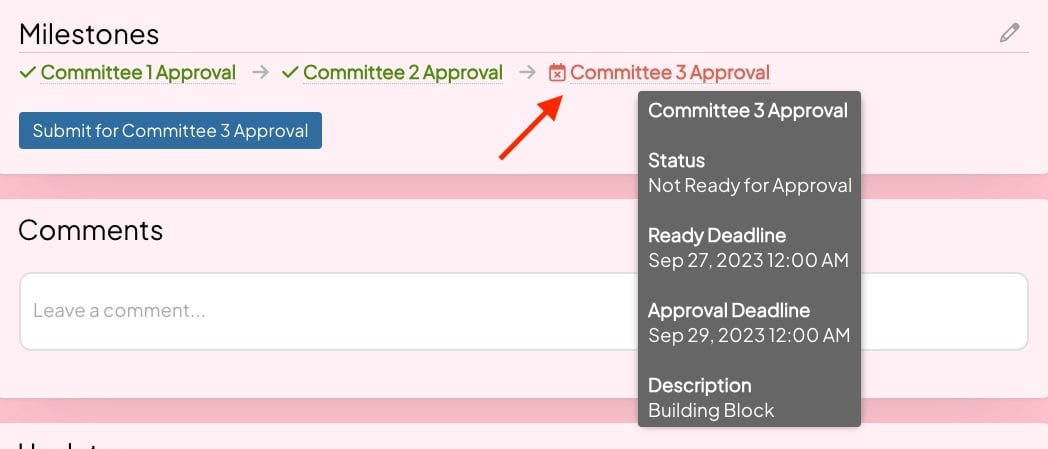
Task: Click the tooltip title Committee 3 Approval
Action: click(x=748, y=111)
